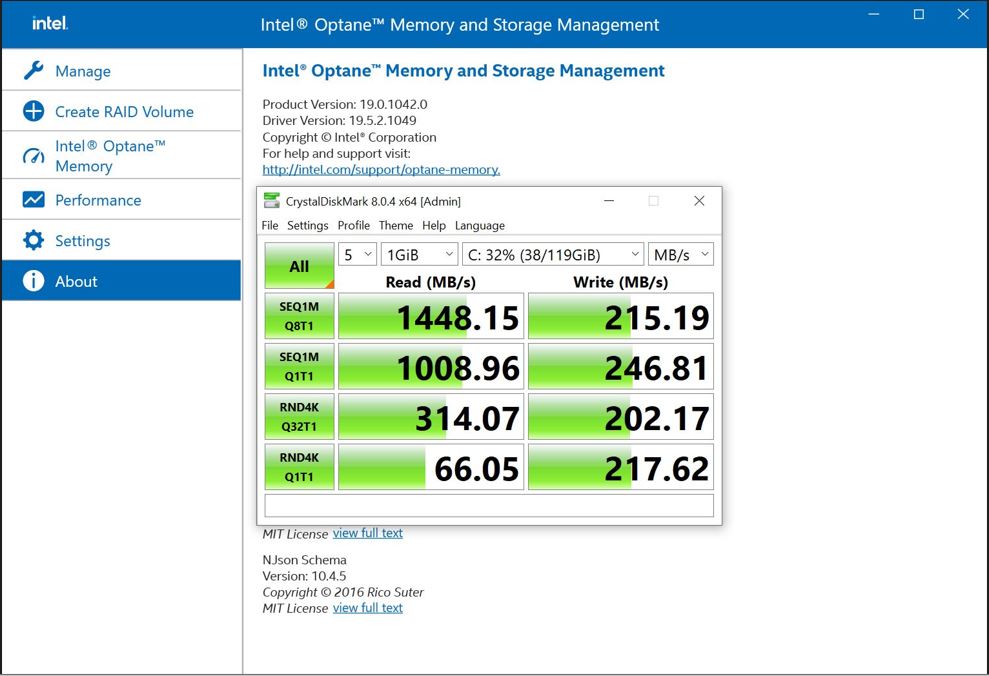The height and width of the screenshot is (676, 989).
Task: Open the Theme menu
Action: [x=396, y=225]
